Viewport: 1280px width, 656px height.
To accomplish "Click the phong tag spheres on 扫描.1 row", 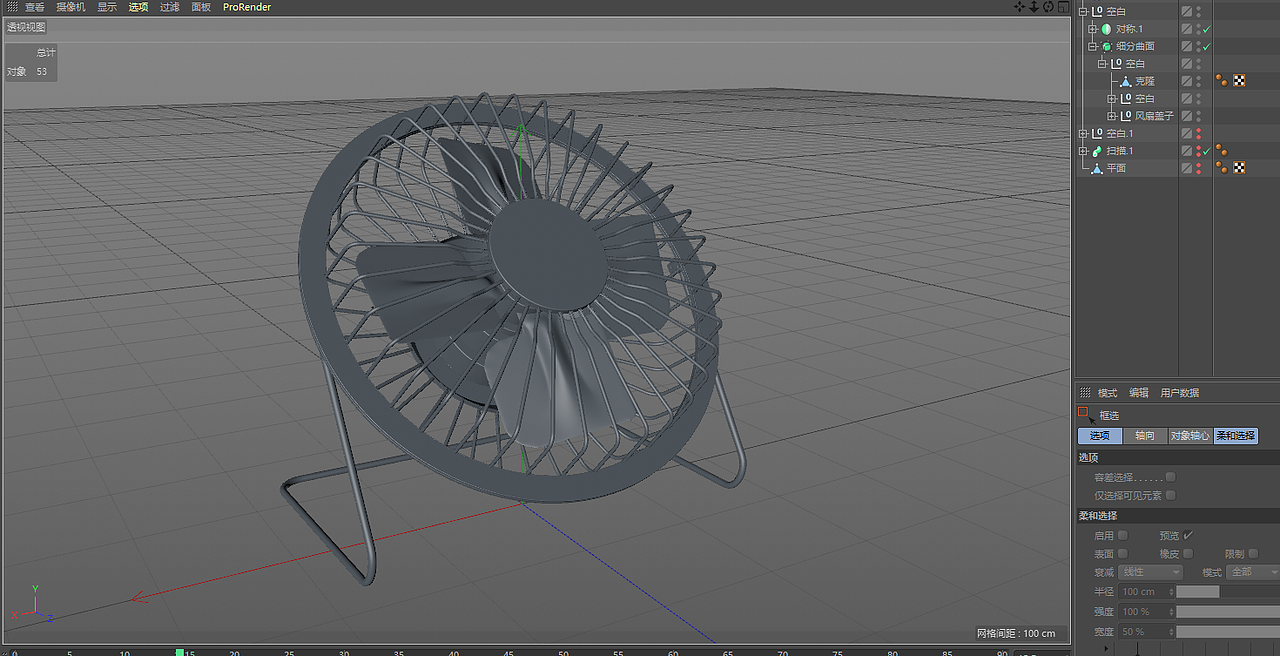I will (x=1222, y=151).
